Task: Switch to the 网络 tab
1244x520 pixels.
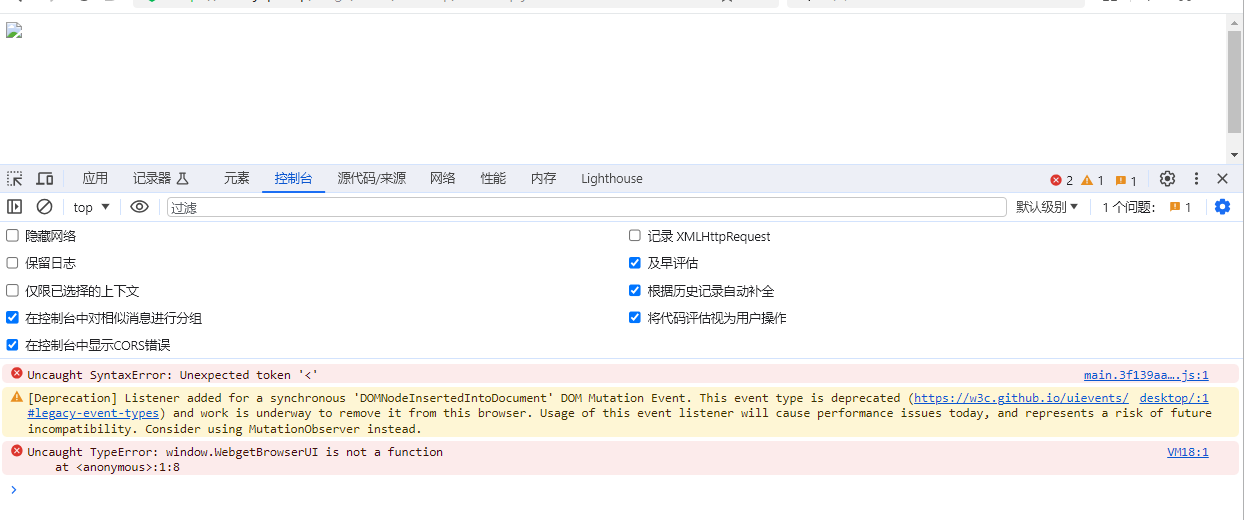Action: pos(443,179)
